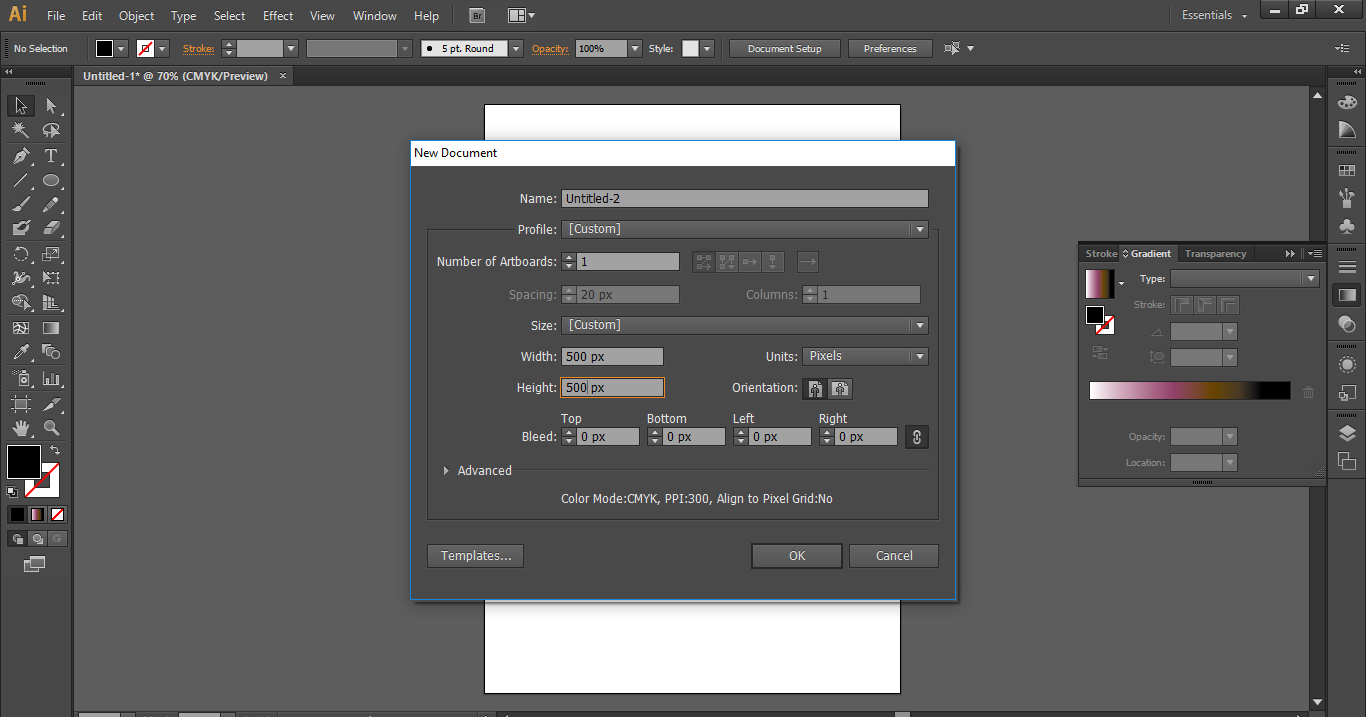Viewport: 1366px width, 717px height.
Task: Open the Profile dropdown
Action: [x=918, y=229]
